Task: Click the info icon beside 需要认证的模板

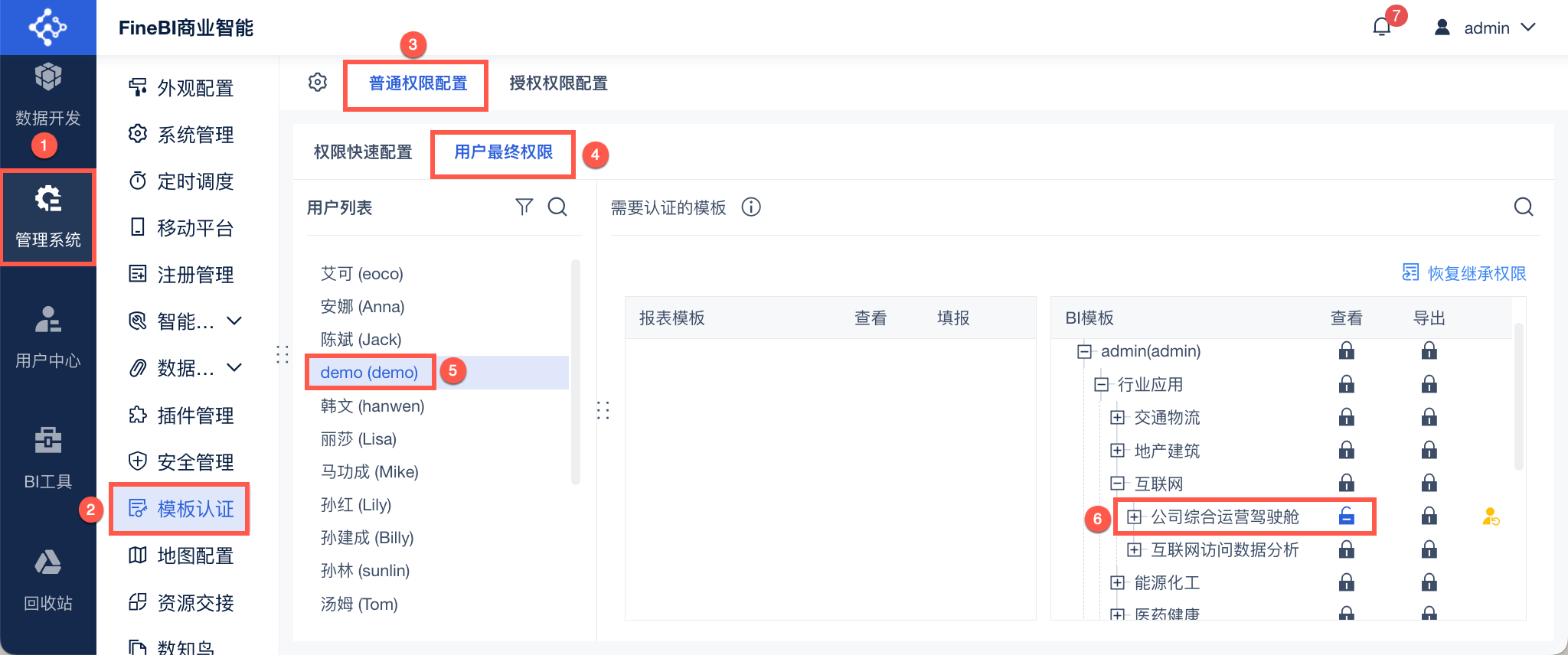Action: pyautogui.click(x=751, y=207)
